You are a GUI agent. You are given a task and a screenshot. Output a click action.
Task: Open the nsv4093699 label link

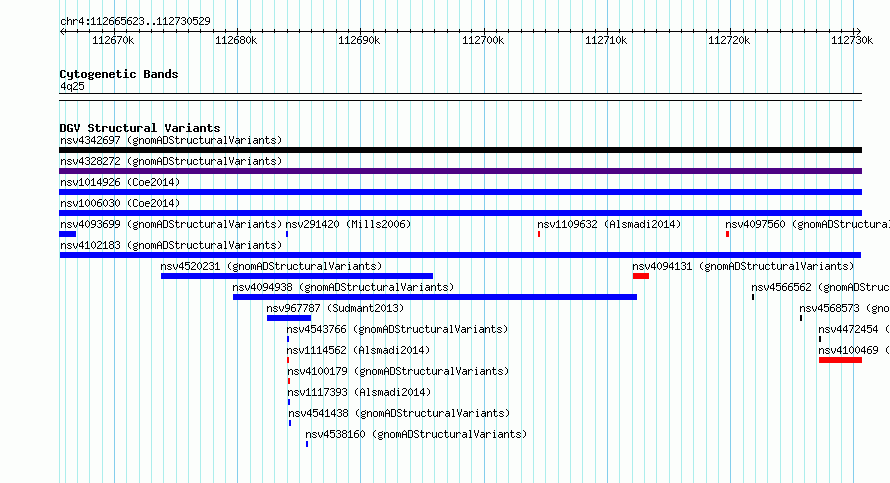tap(171, 224)
